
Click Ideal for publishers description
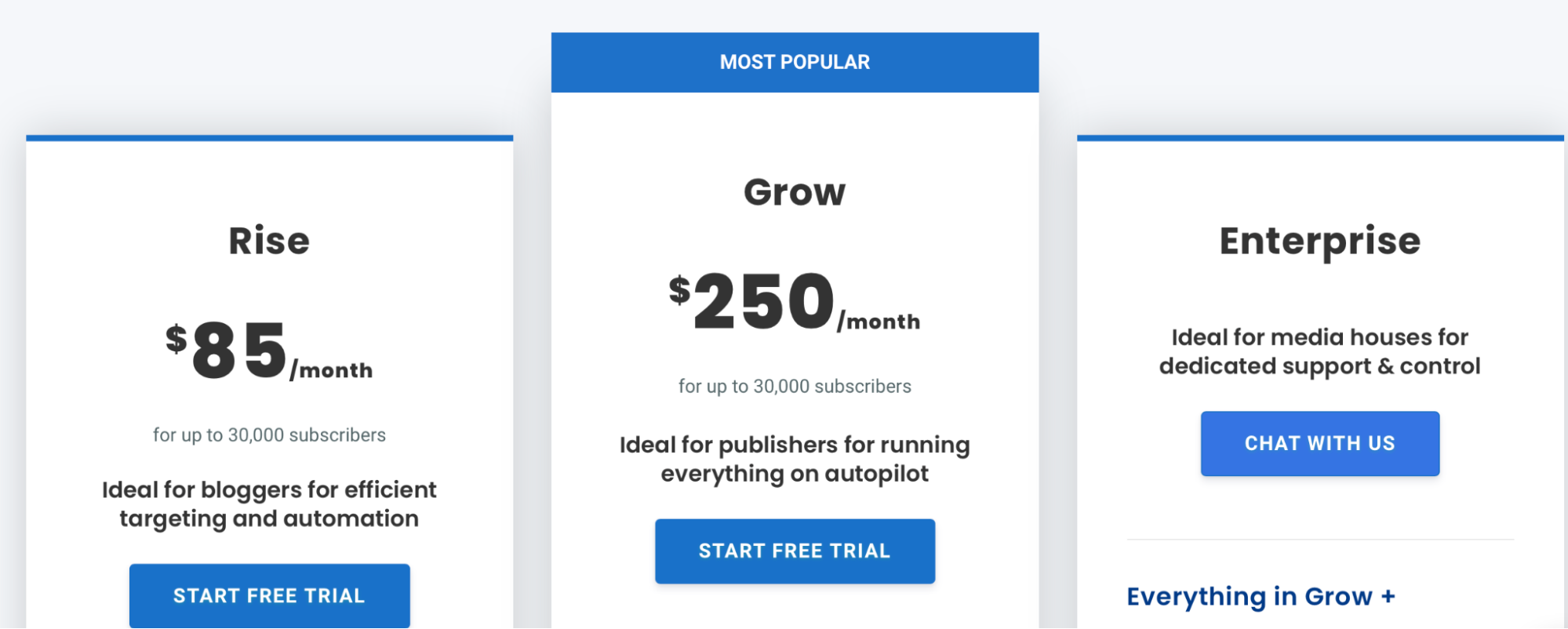(795, 460)
